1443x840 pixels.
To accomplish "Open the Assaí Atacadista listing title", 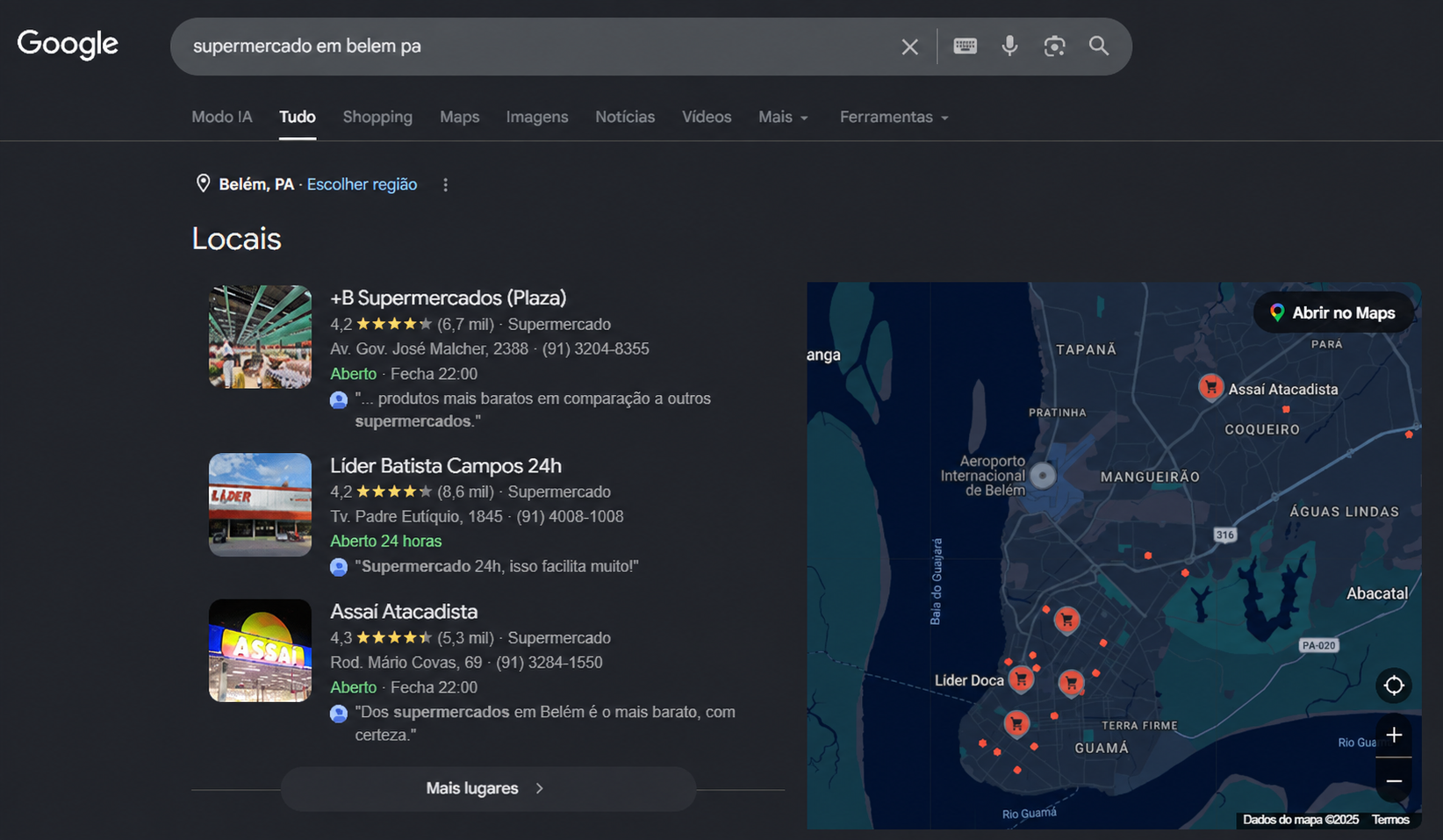I will point(404,611).
